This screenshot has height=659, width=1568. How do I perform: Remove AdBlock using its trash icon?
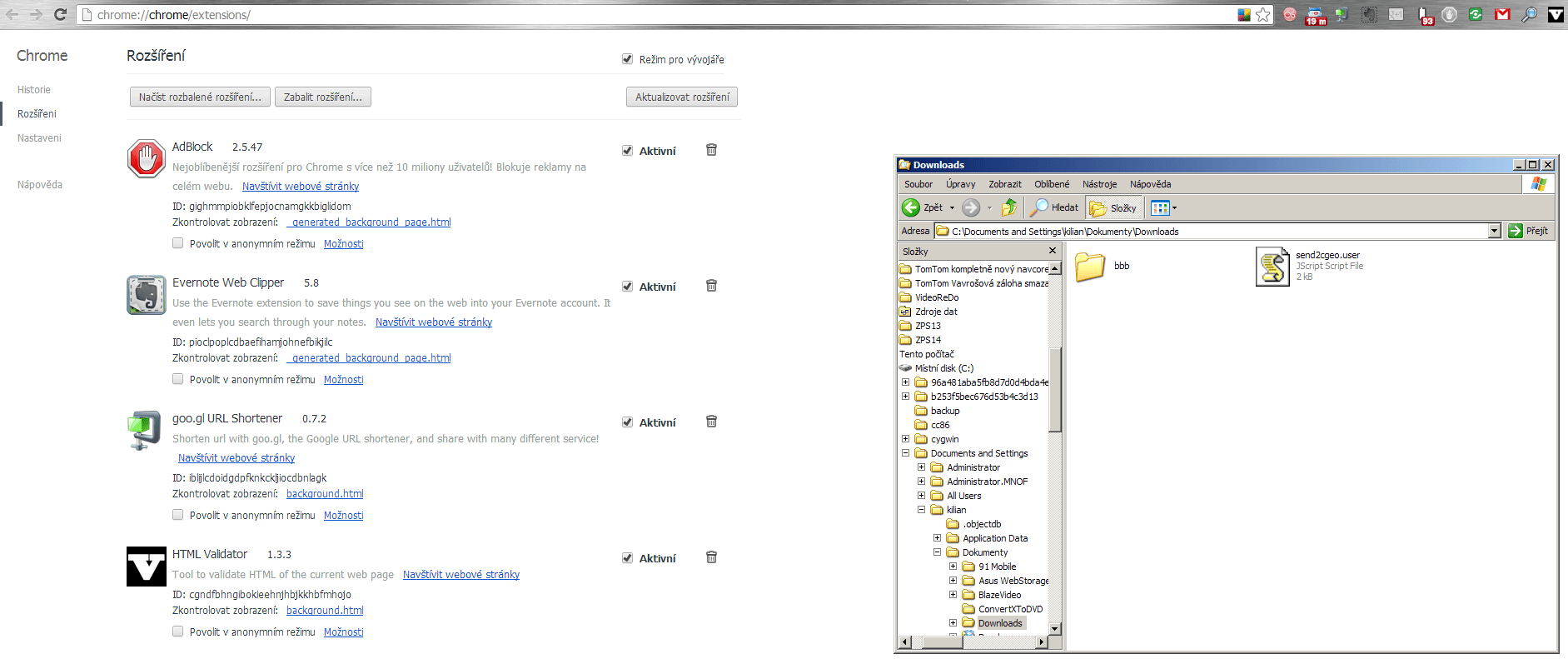tap(712, 150)
